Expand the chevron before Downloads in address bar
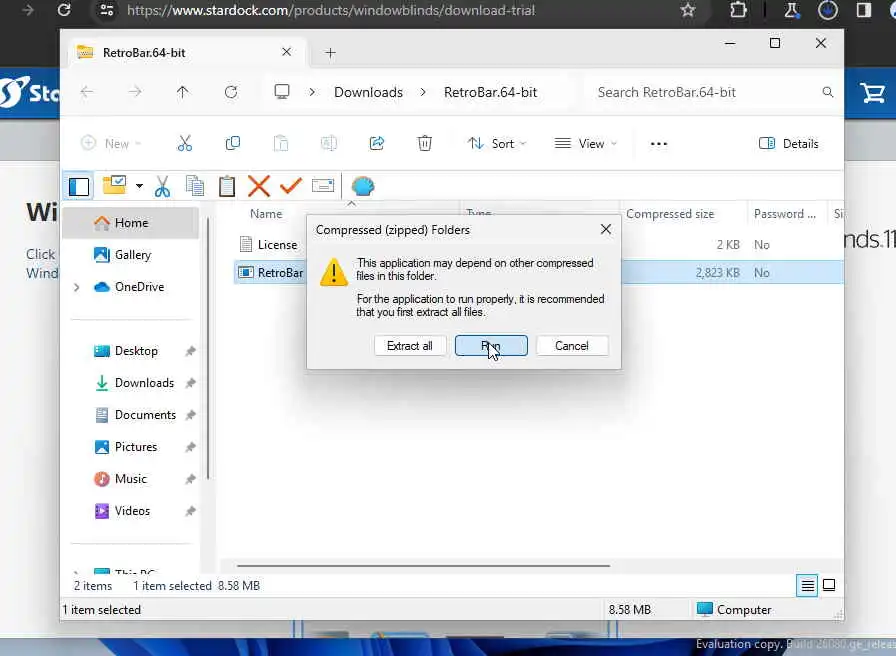 point(312,92)
